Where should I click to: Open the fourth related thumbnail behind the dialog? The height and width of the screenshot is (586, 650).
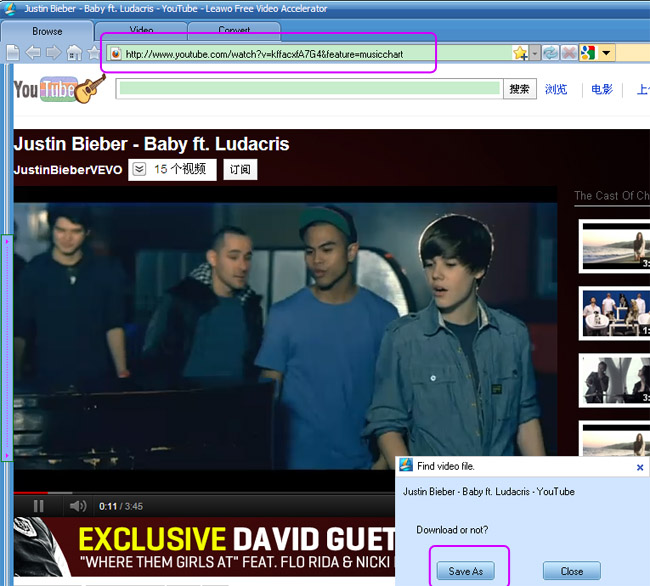[x=614, y=439]
